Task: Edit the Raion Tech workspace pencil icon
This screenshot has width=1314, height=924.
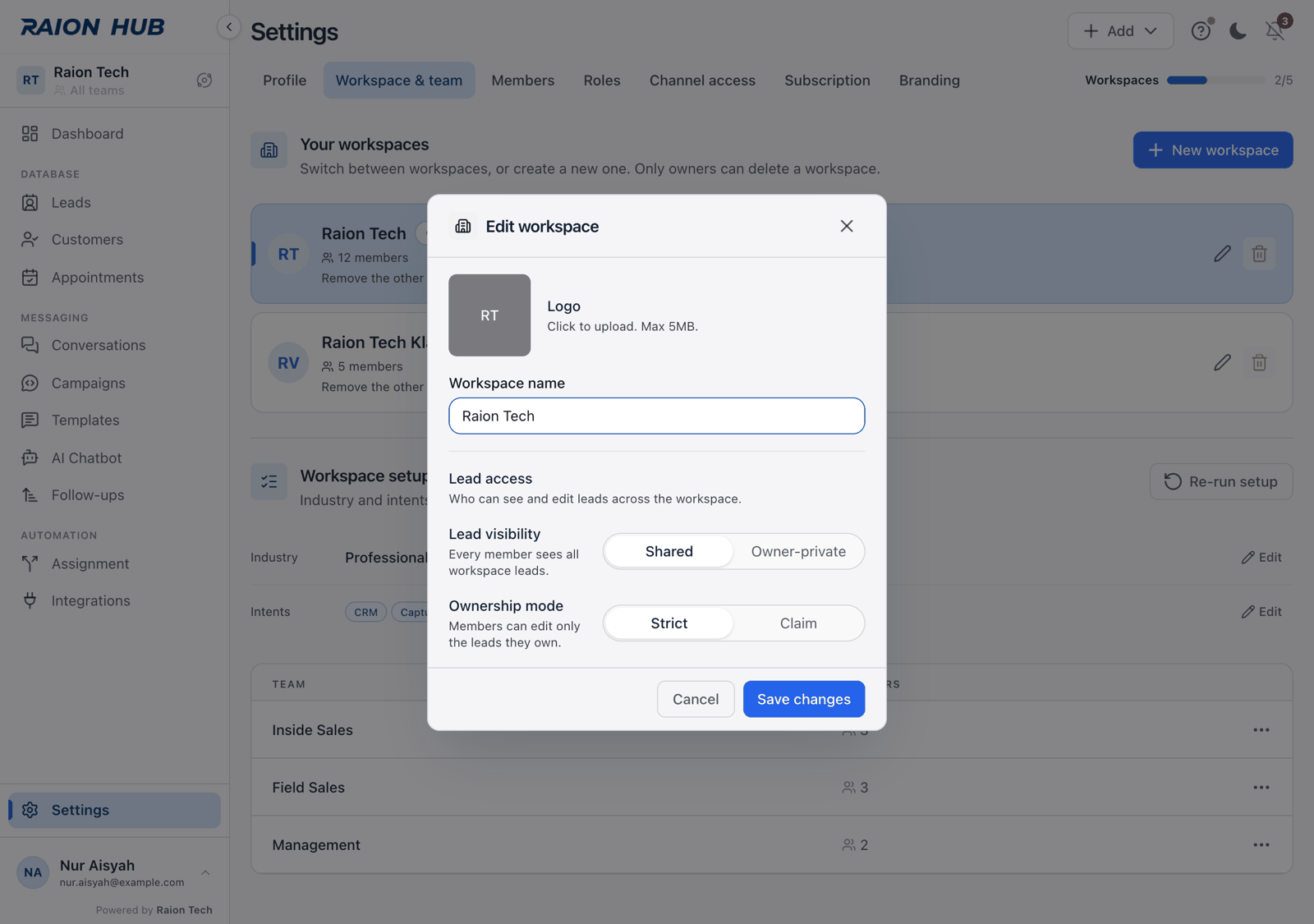Action: click(1222, 254)
